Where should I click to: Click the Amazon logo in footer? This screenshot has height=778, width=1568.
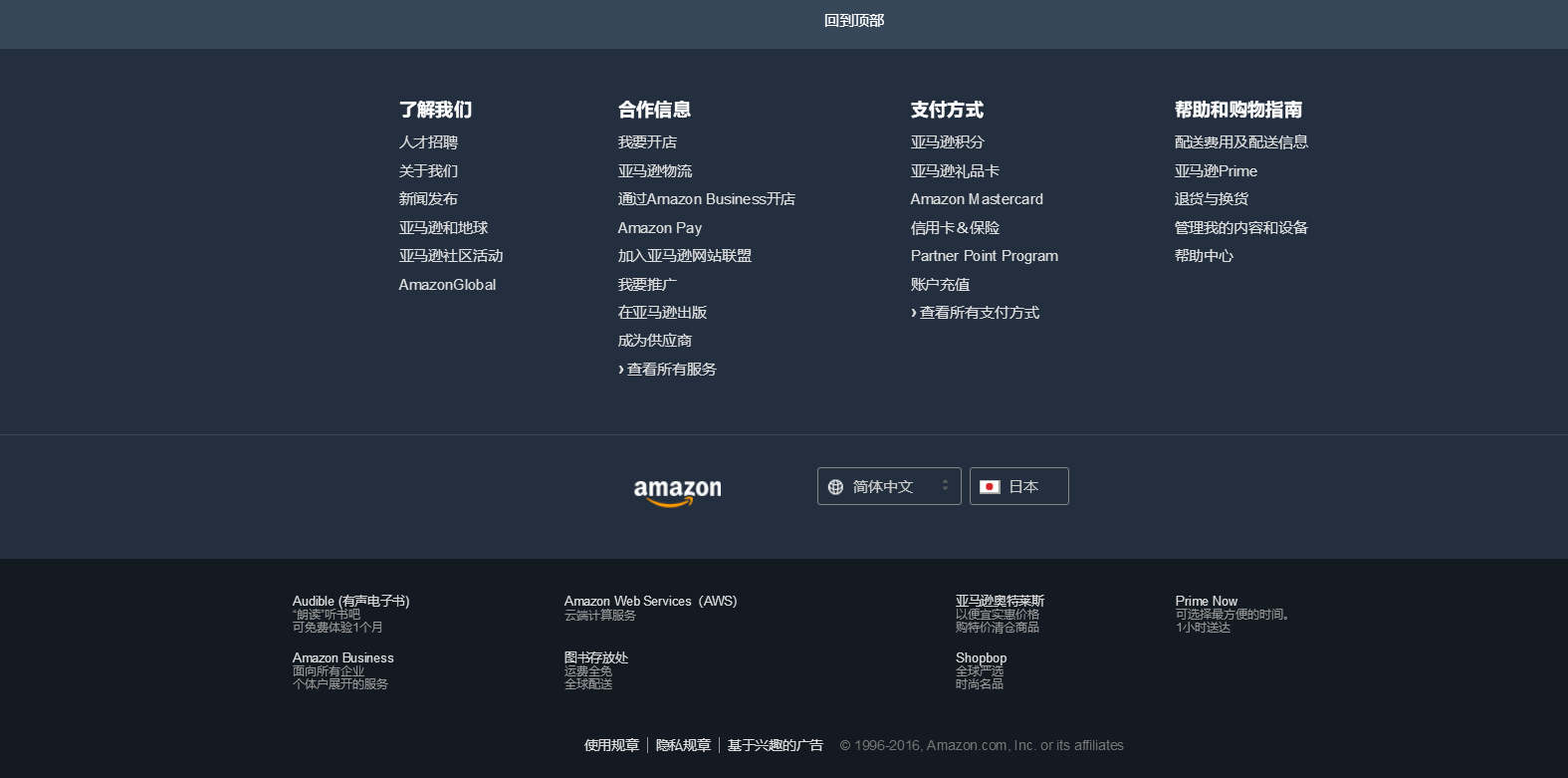click(x=677, y=491)
